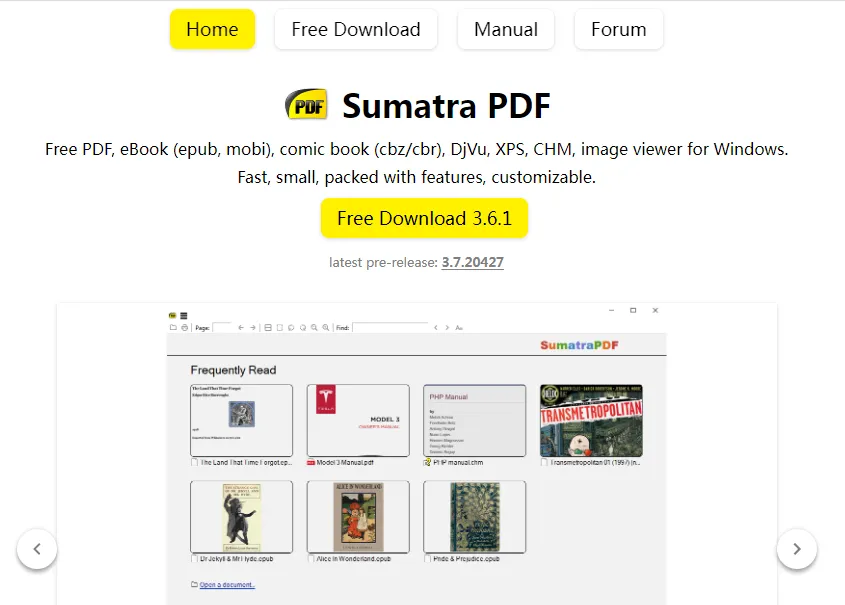The height and width of the screenshot is (605, 845).
Task: Click the rotate left toolbar icon
Action: coord(291,328)
